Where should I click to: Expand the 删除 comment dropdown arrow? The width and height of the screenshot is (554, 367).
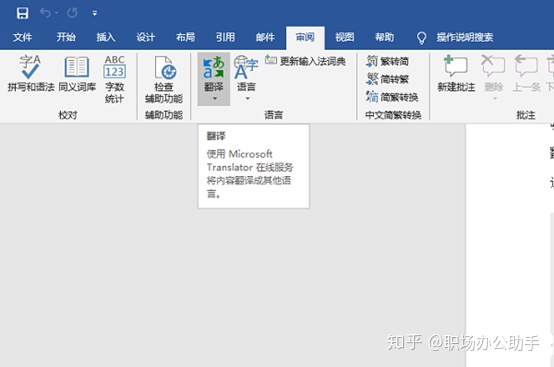coord(495,99)
